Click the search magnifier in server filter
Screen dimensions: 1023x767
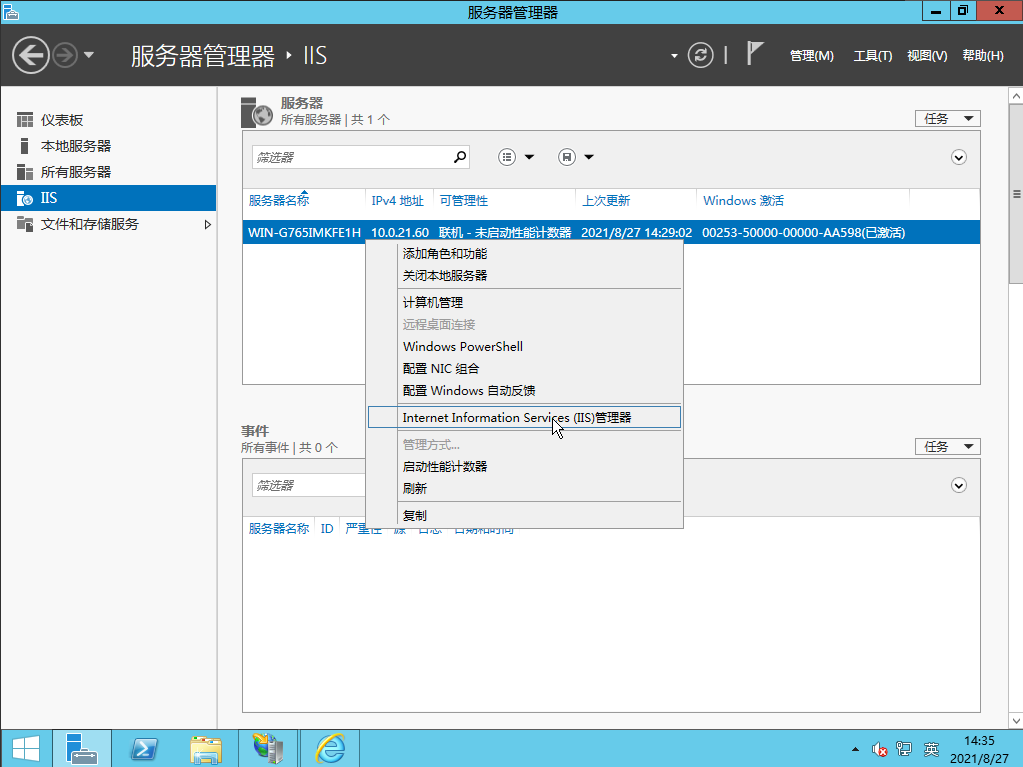click(460, 157)
